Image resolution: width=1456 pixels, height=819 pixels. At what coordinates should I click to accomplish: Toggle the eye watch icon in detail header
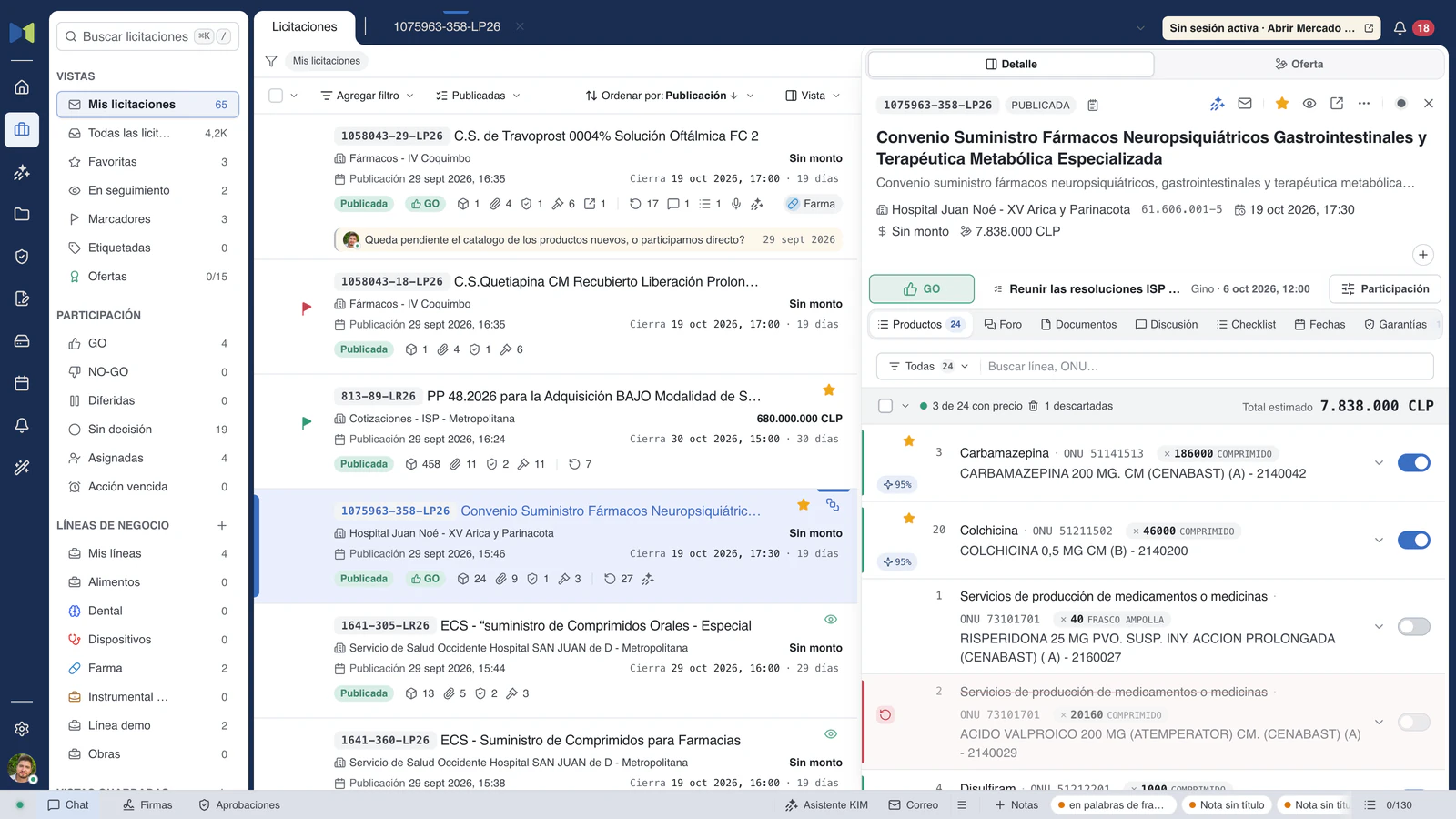tap(1309, 104)
